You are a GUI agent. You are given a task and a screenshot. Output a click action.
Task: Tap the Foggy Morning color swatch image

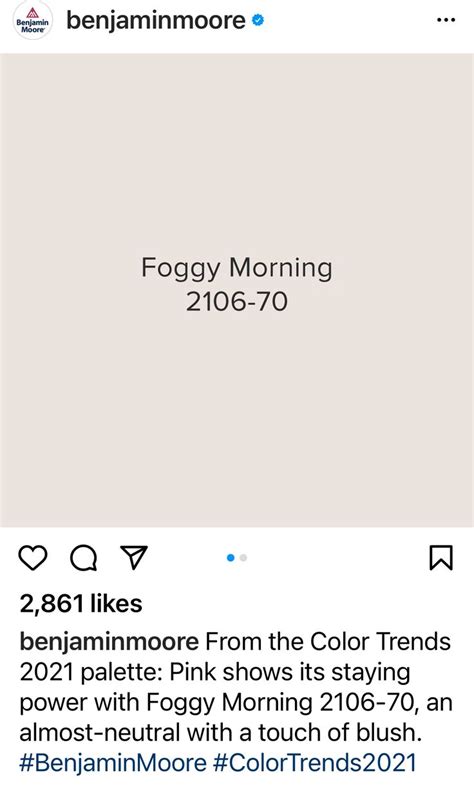coord(237,290)
